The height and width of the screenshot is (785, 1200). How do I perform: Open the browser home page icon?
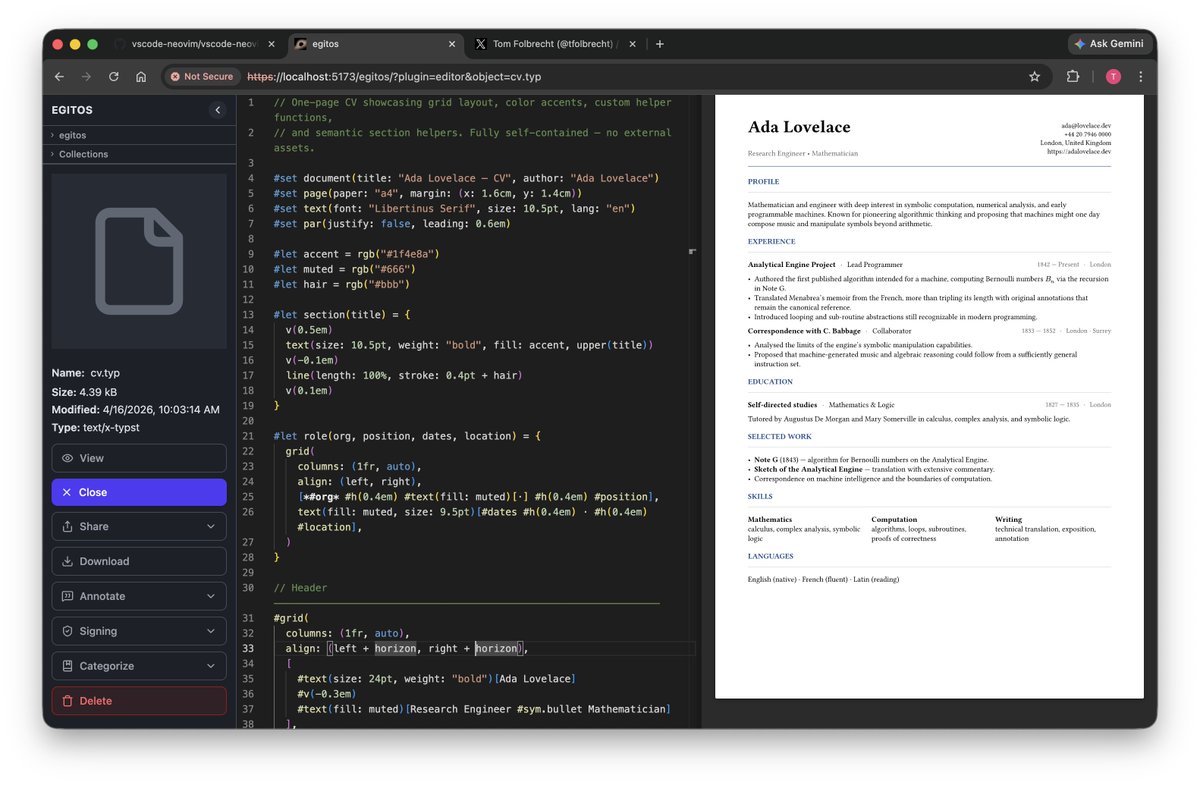pos(141,76)
